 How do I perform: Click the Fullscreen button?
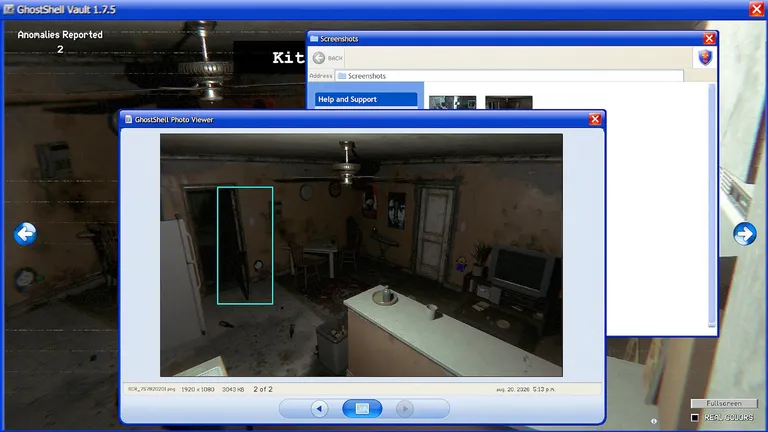724,403
